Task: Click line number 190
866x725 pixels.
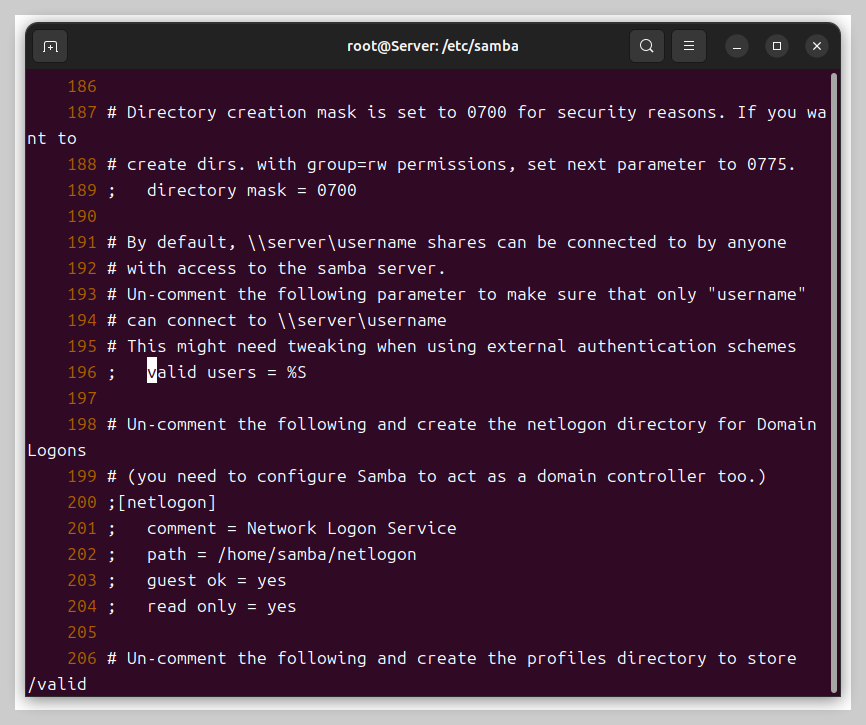Action: click(82, 216)
